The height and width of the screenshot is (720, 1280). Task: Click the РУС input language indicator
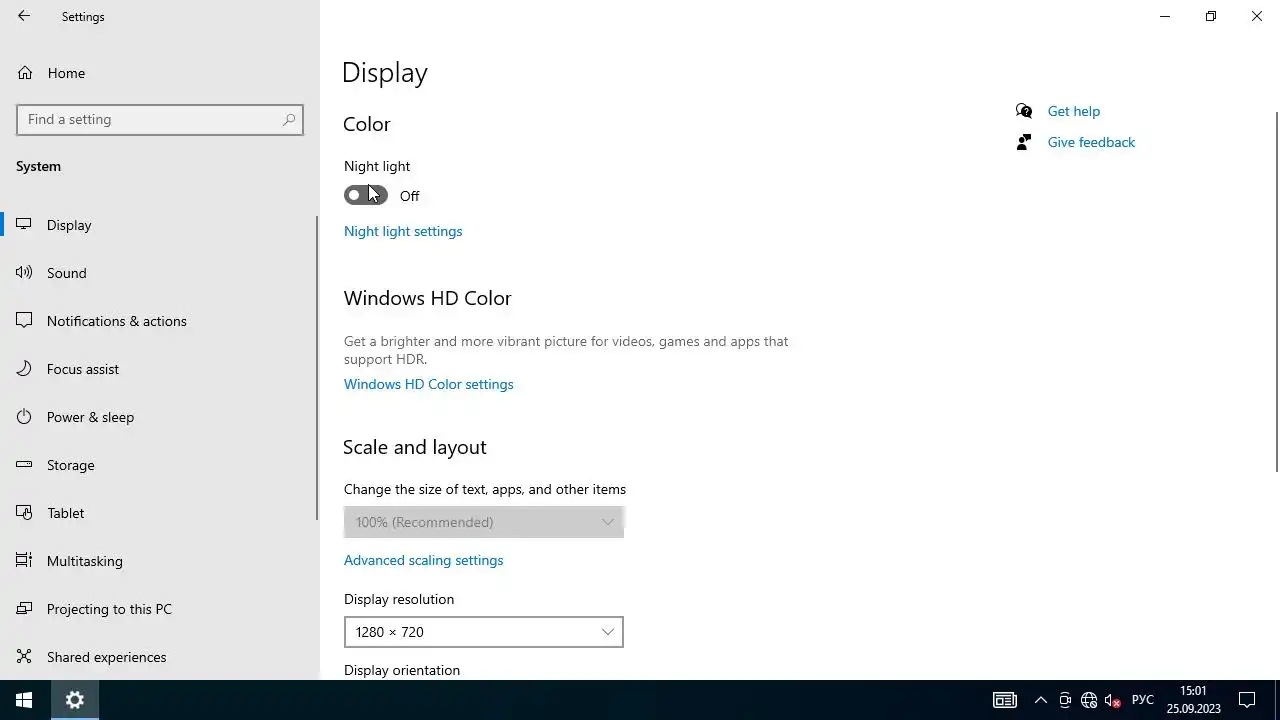tap(1142, 700)
